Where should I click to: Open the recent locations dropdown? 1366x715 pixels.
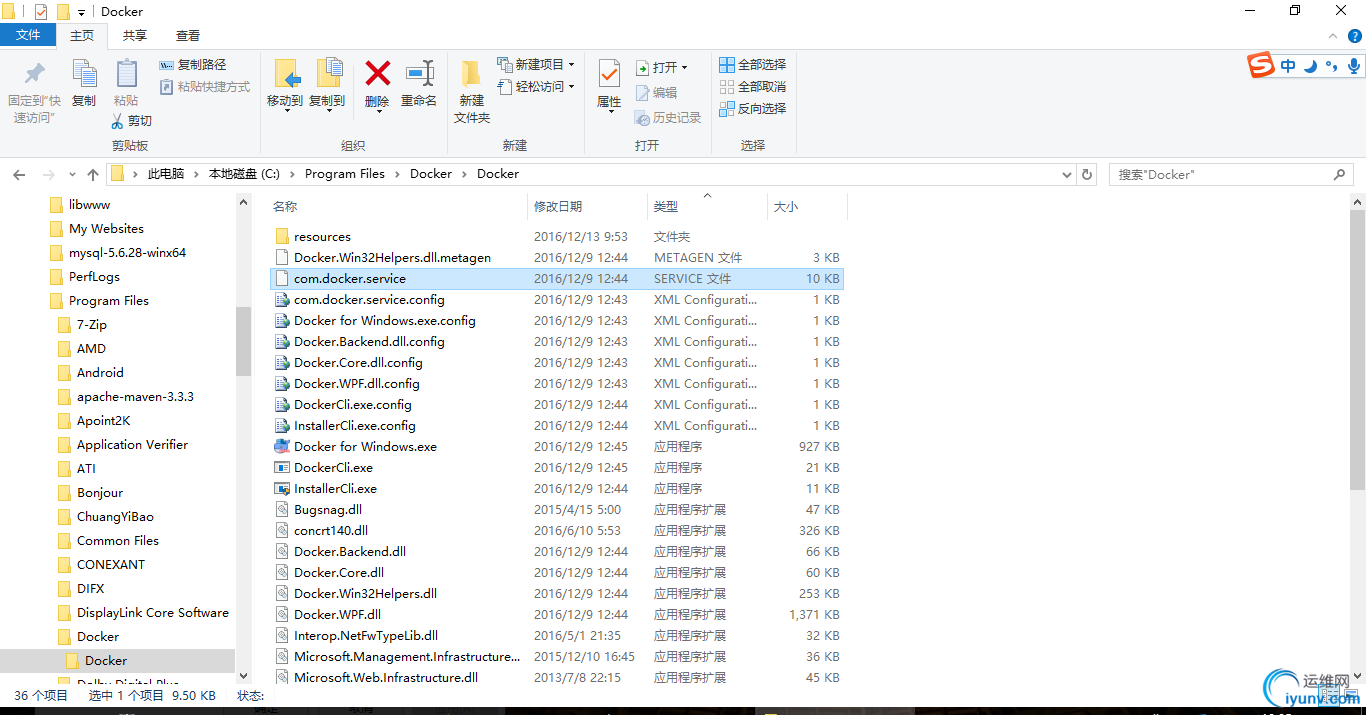tap(71, 175)
